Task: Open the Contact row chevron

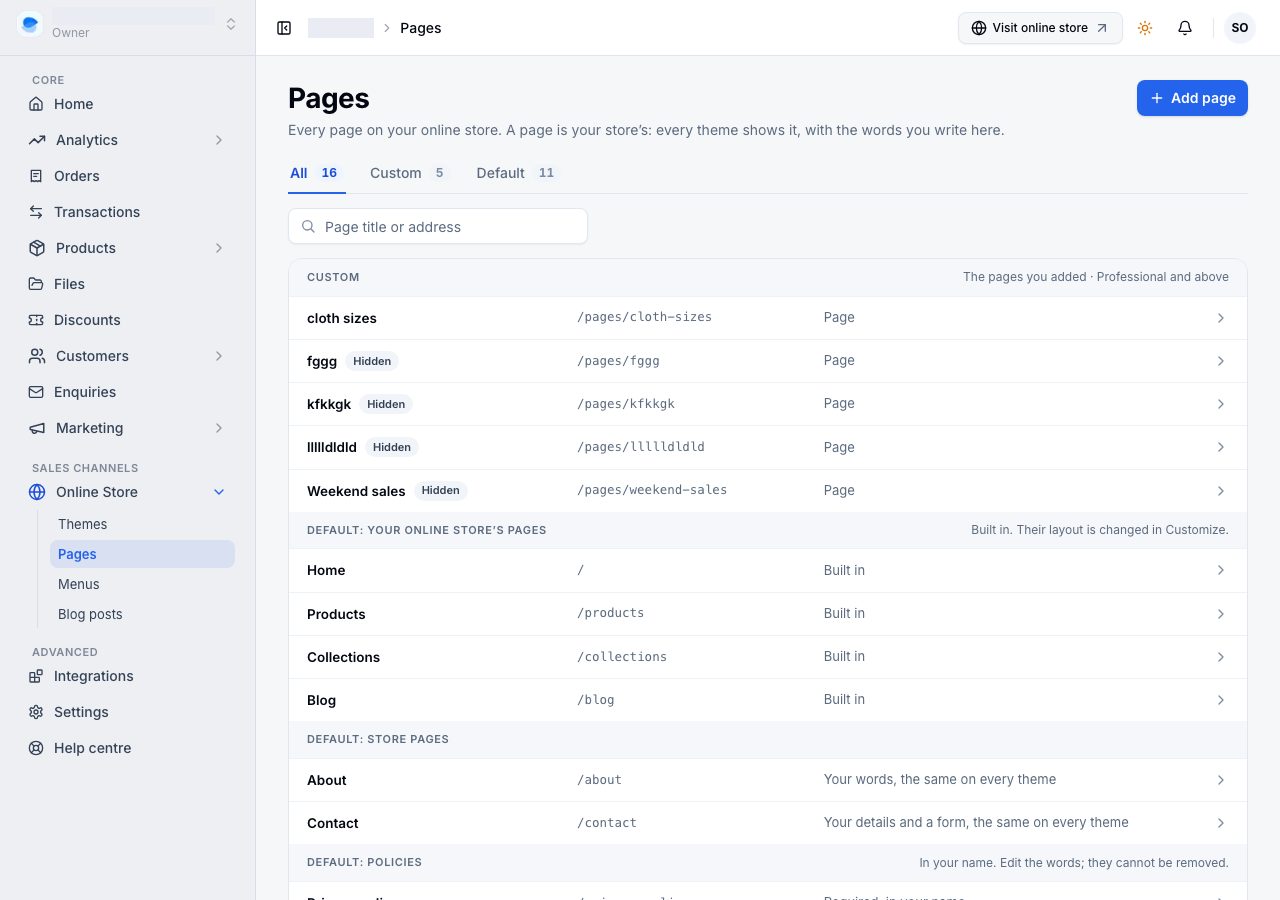Action: coord(1221,823)
